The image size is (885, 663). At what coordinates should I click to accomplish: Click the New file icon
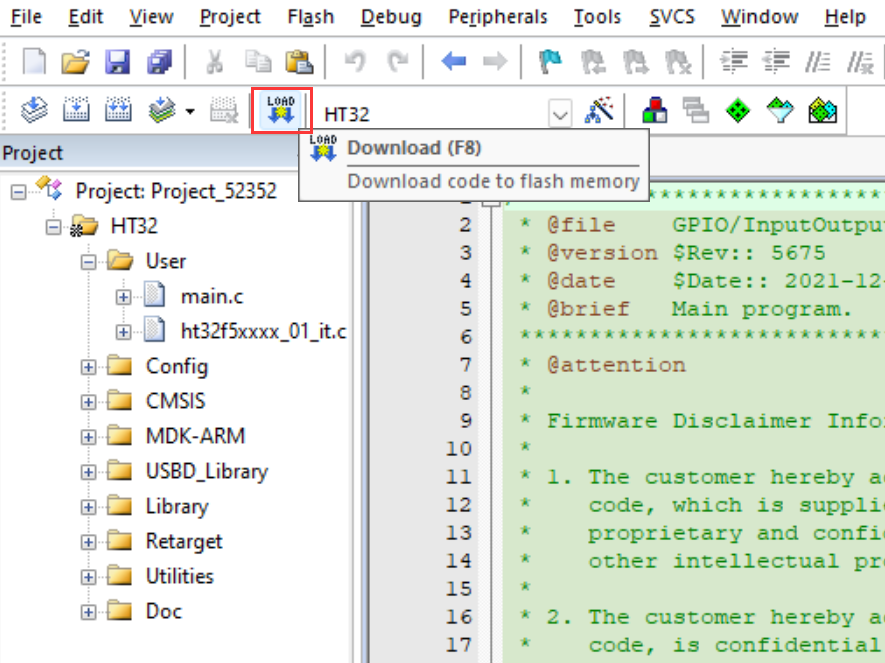point(34,63)
